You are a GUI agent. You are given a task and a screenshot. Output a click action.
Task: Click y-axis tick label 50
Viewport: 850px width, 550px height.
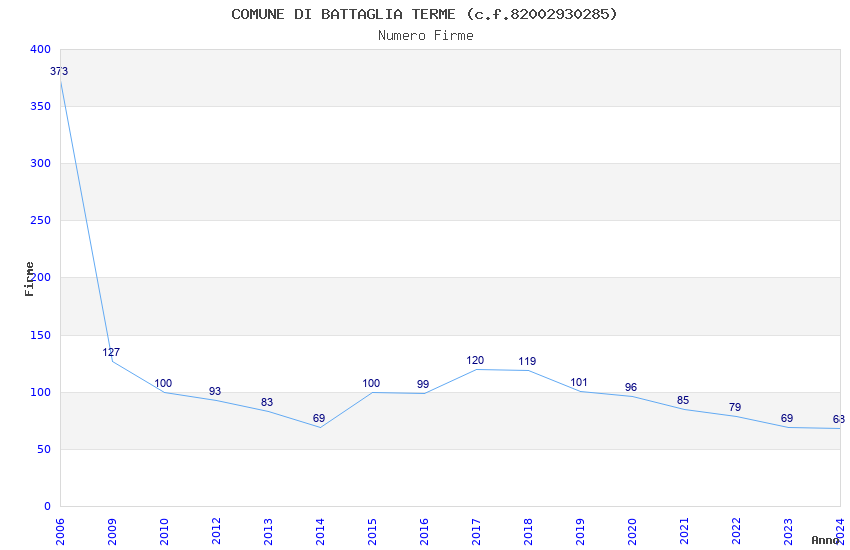coord(44,449)
